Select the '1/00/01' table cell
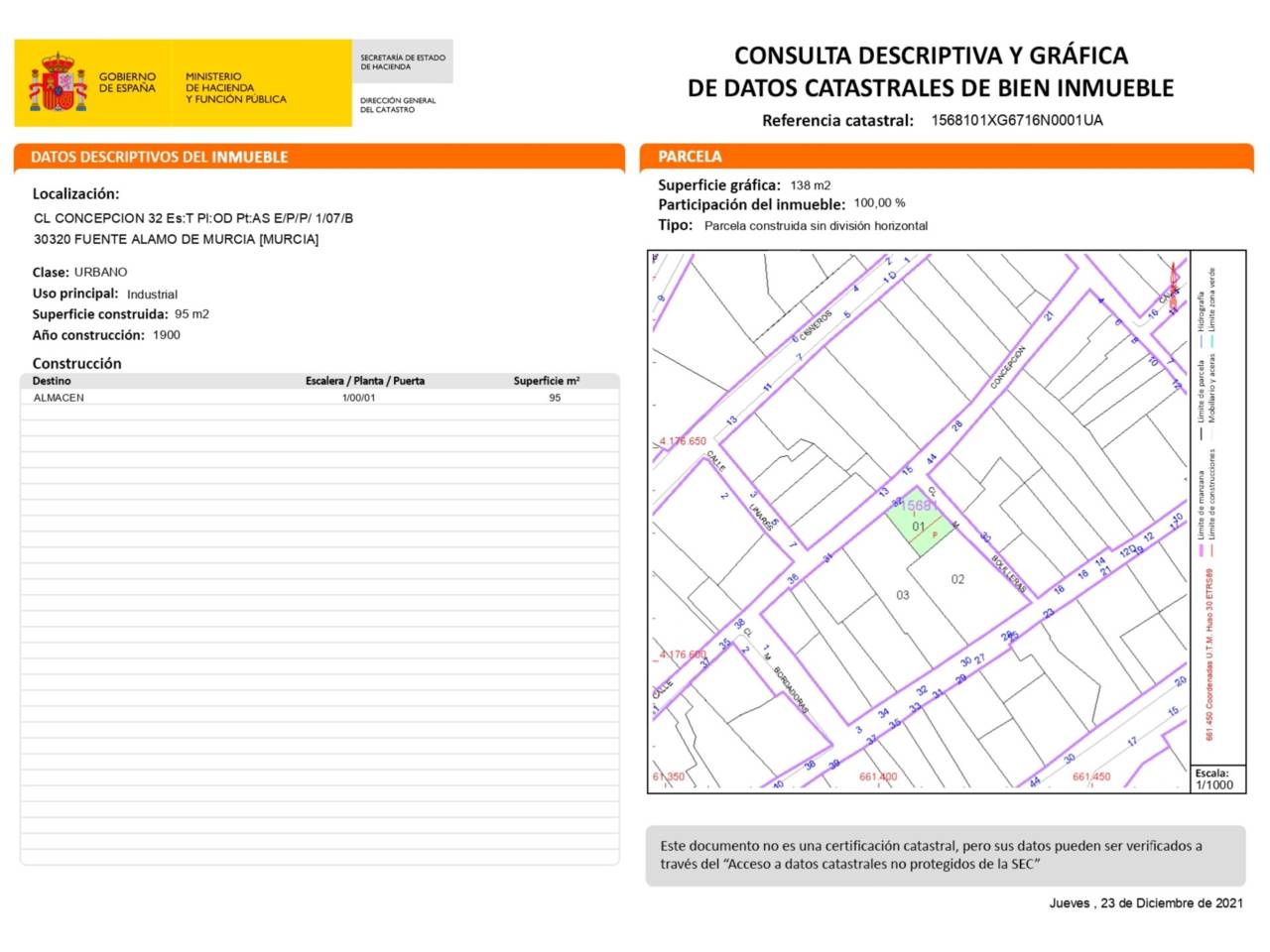 coord(359,398)
